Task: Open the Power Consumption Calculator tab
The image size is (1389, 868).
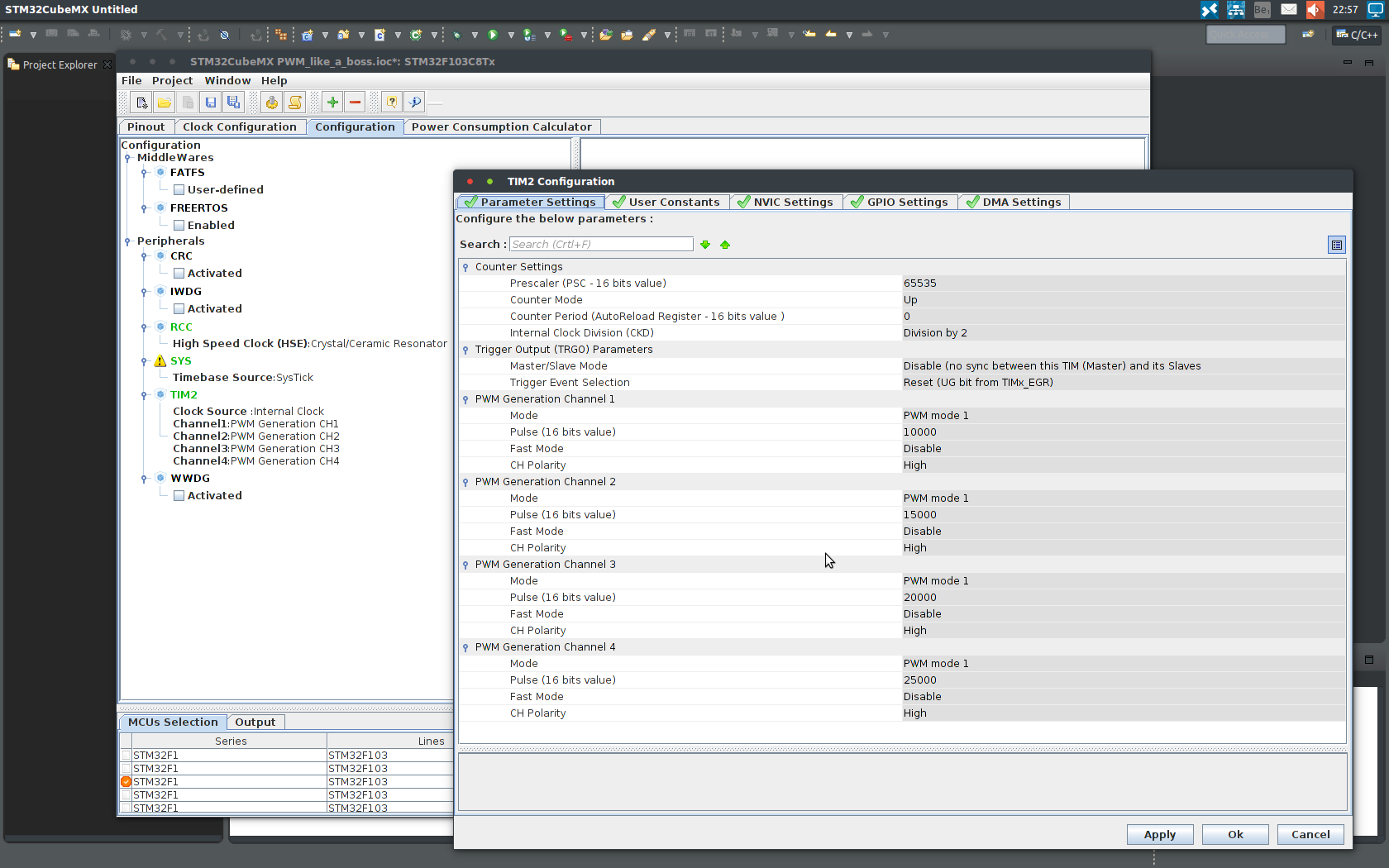Action: pyautogui.click(x=502, y=127)
